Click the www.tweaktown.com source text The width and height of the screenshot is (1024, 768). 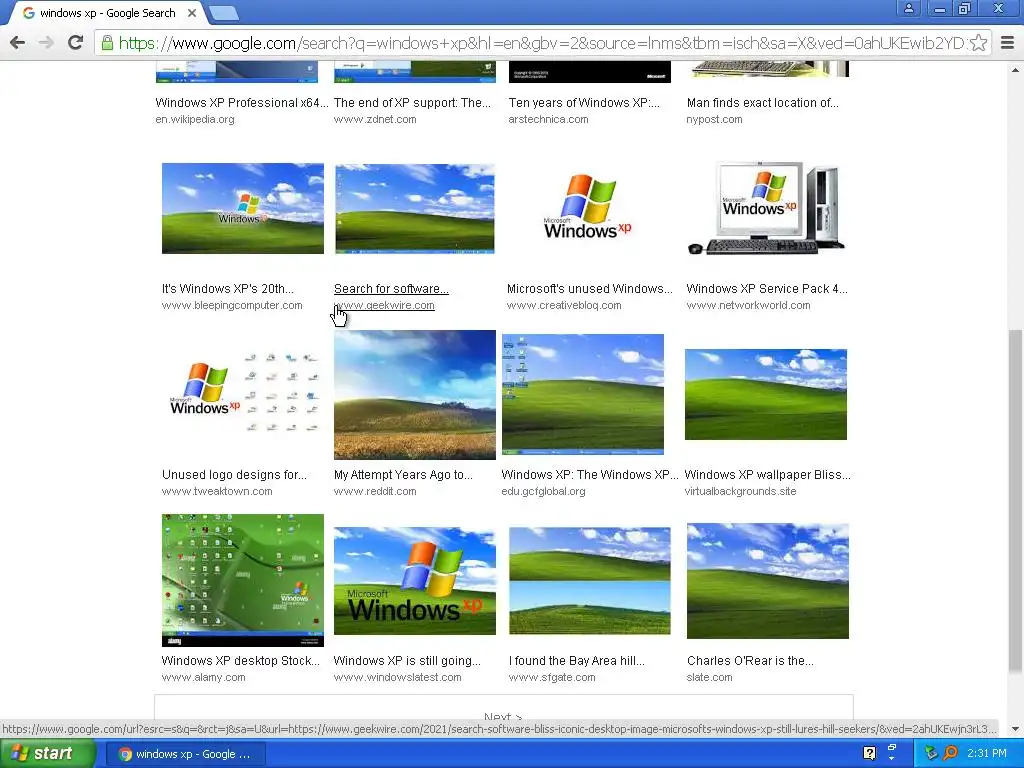[x=217, y=492]
